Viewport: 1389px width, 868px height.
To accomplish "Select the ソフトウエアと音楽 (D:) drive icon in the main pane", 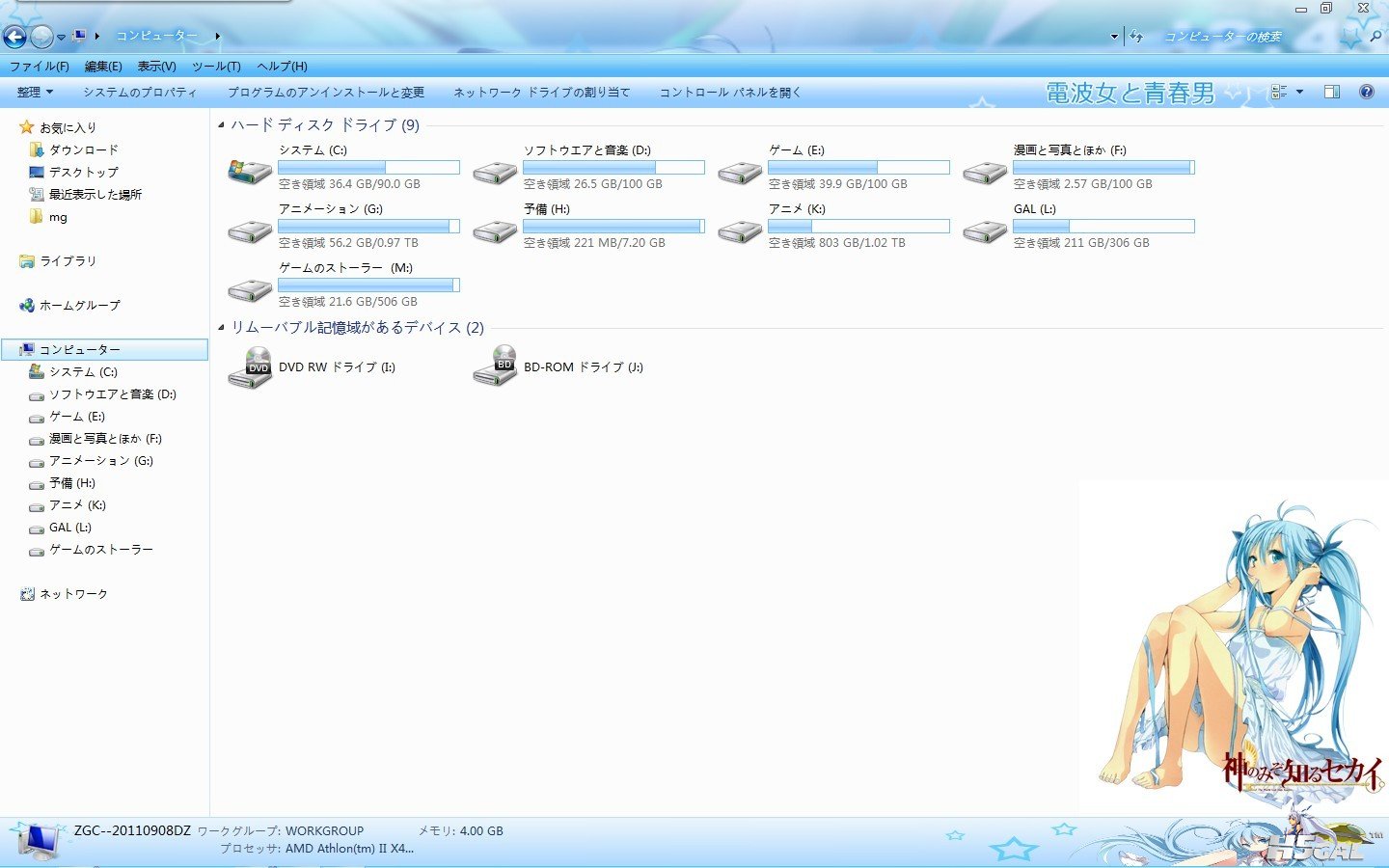I will pos(495,171).
